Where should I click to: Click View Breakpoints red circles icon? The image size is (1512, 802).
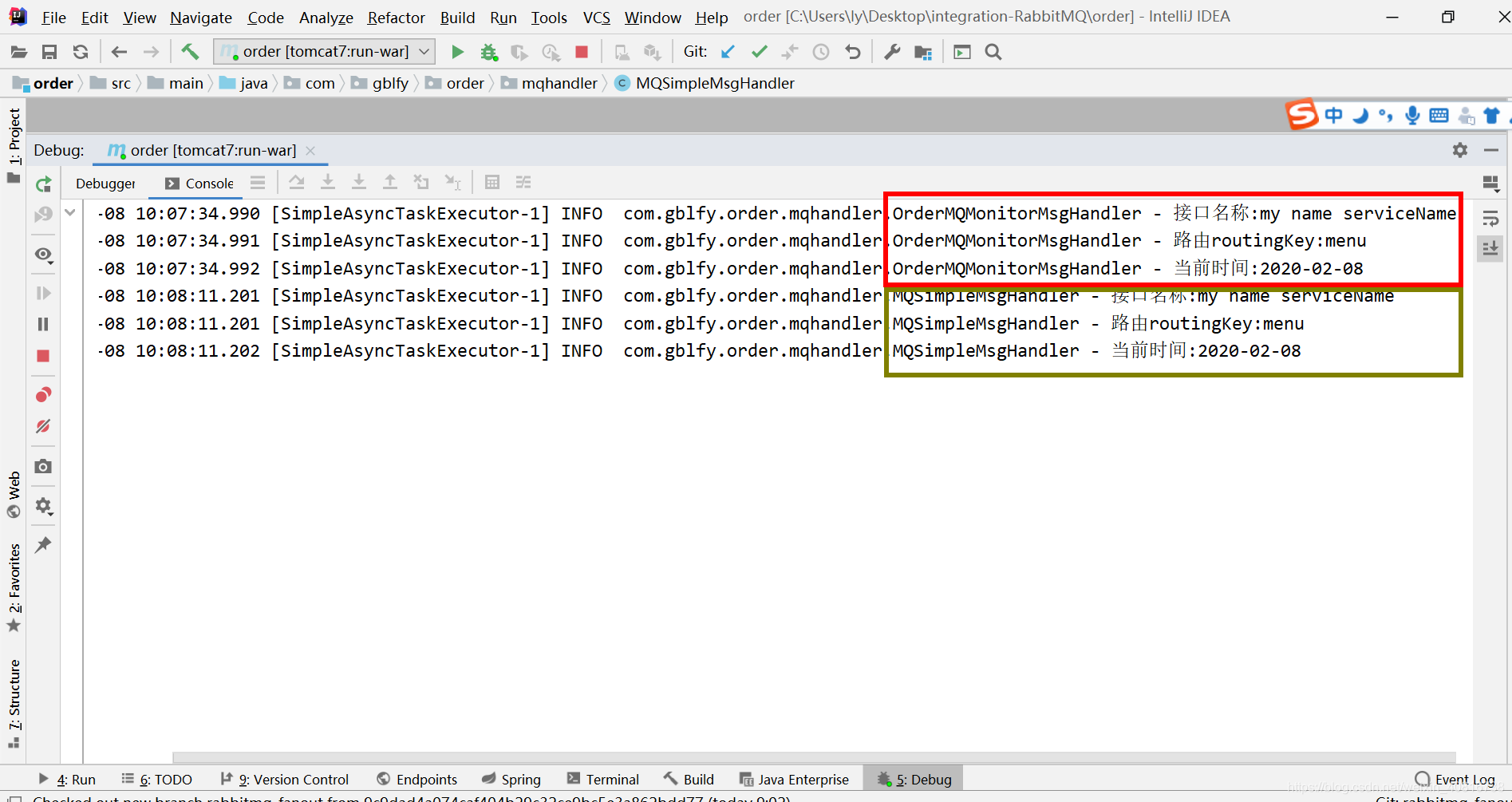(x=44, y=394)
